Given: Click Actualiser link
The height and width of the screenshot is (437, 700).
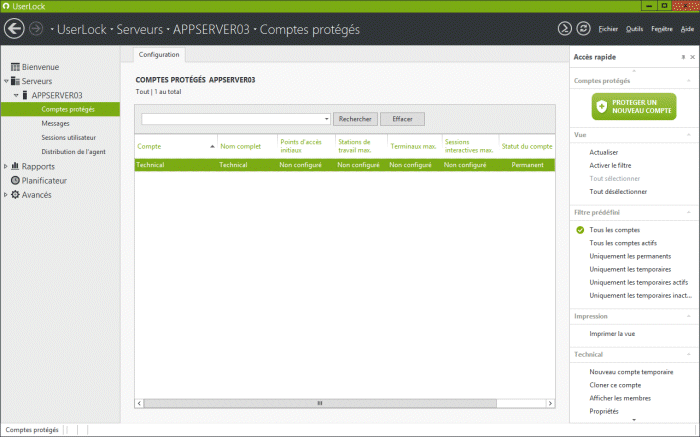Looking at the screenshot, I should coord(604,152).
